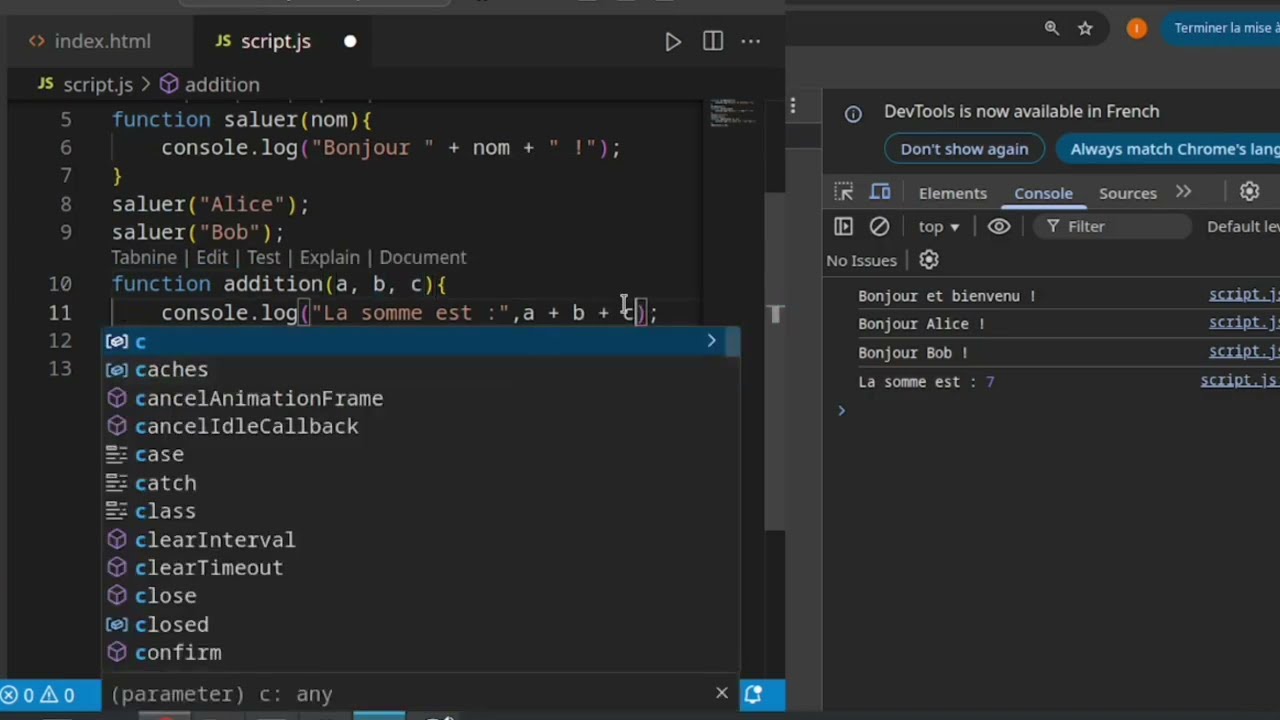Open the script.js link for 'Bonjour Bob !'
The image size is (1280, 720).
pyautogui.click(x=1244, y=351)
